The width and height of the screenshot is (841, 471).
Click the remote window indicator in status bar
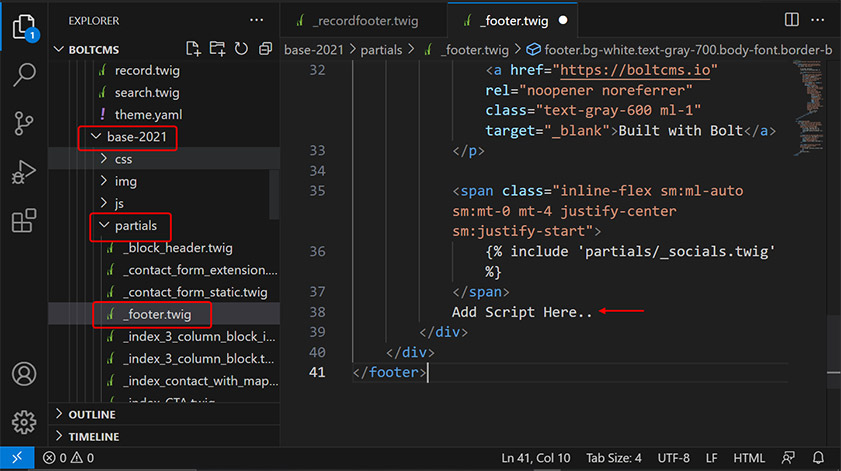pos(17,458)
